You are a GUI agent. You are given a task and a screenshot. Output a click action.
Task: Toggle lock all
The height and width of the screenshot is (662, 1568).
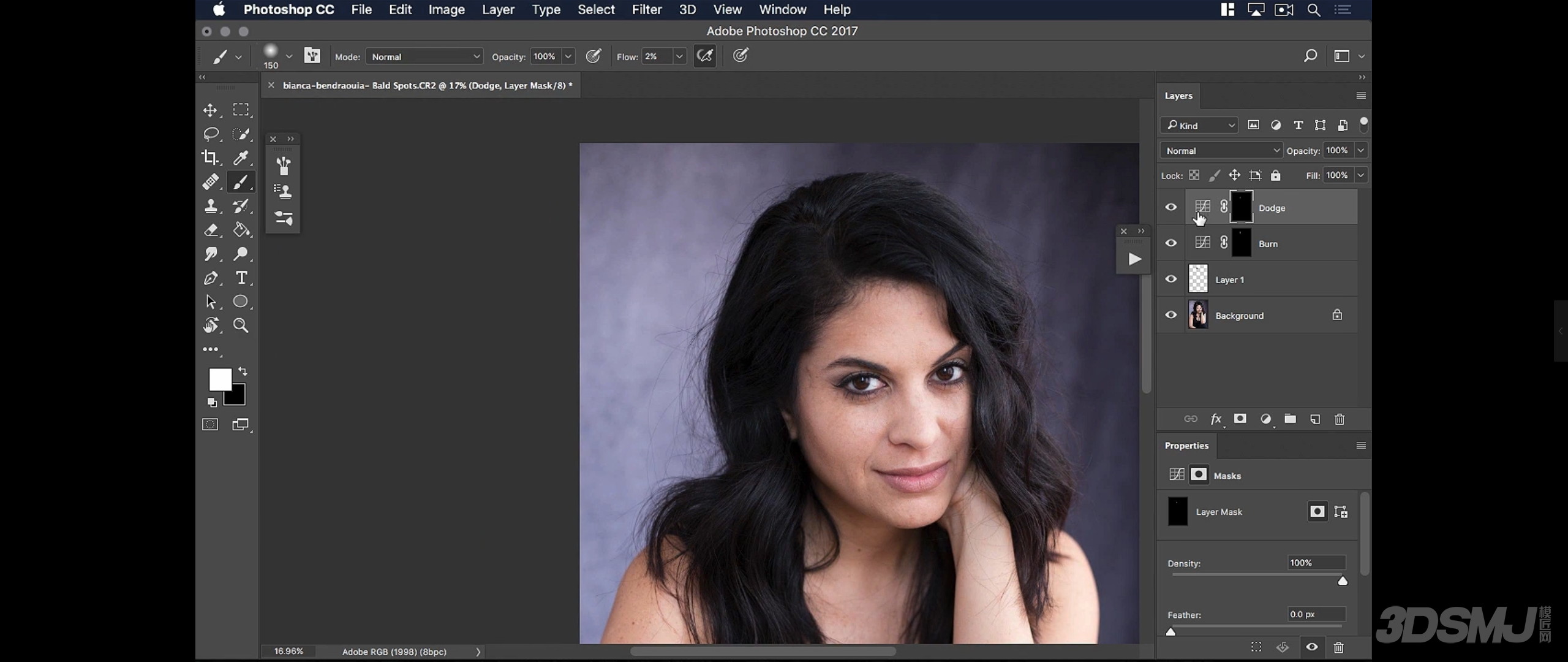pos(1275,175)
